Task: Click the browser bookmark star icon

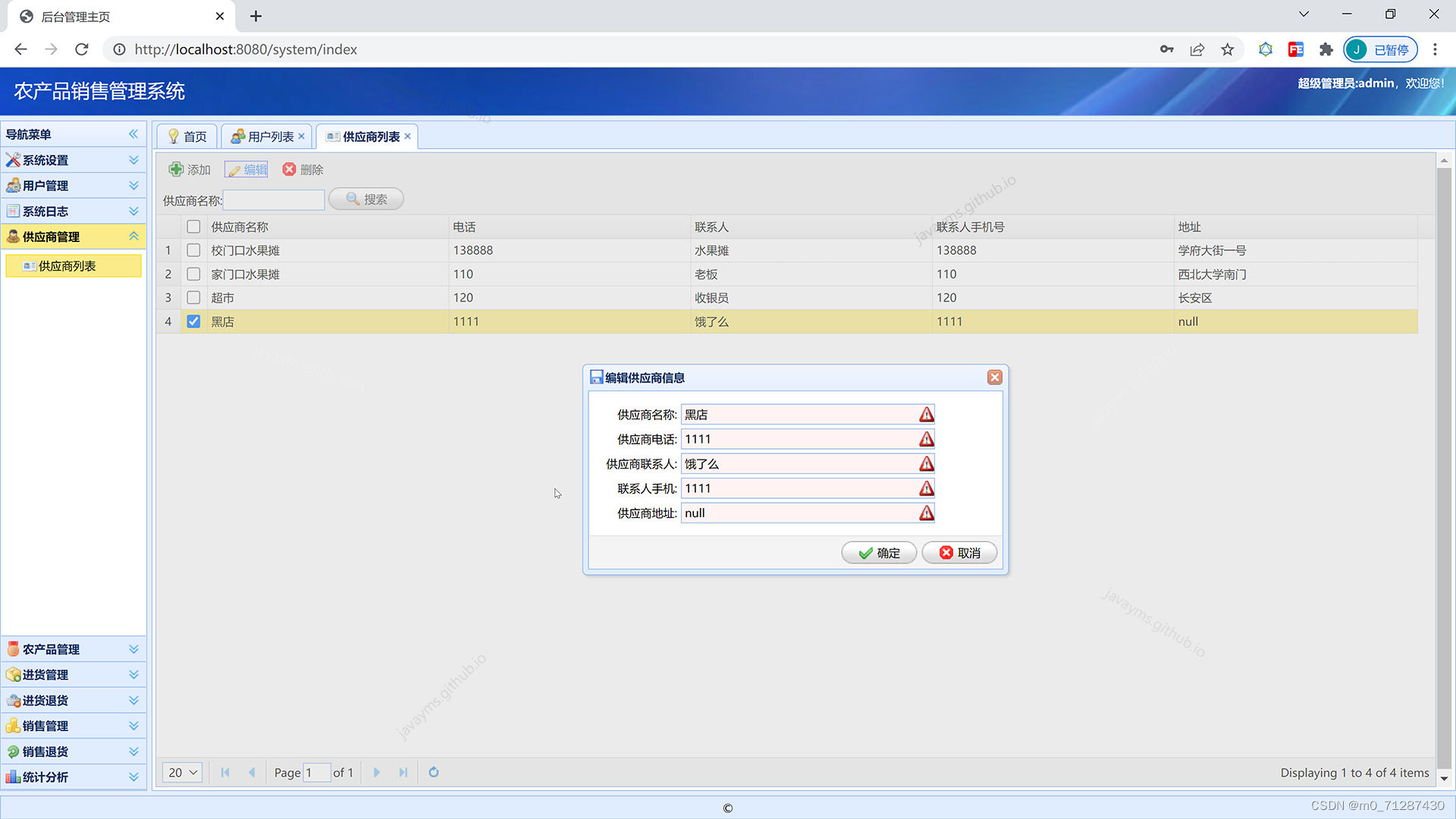Action: pyautogui.click(x=1227, y=49)
